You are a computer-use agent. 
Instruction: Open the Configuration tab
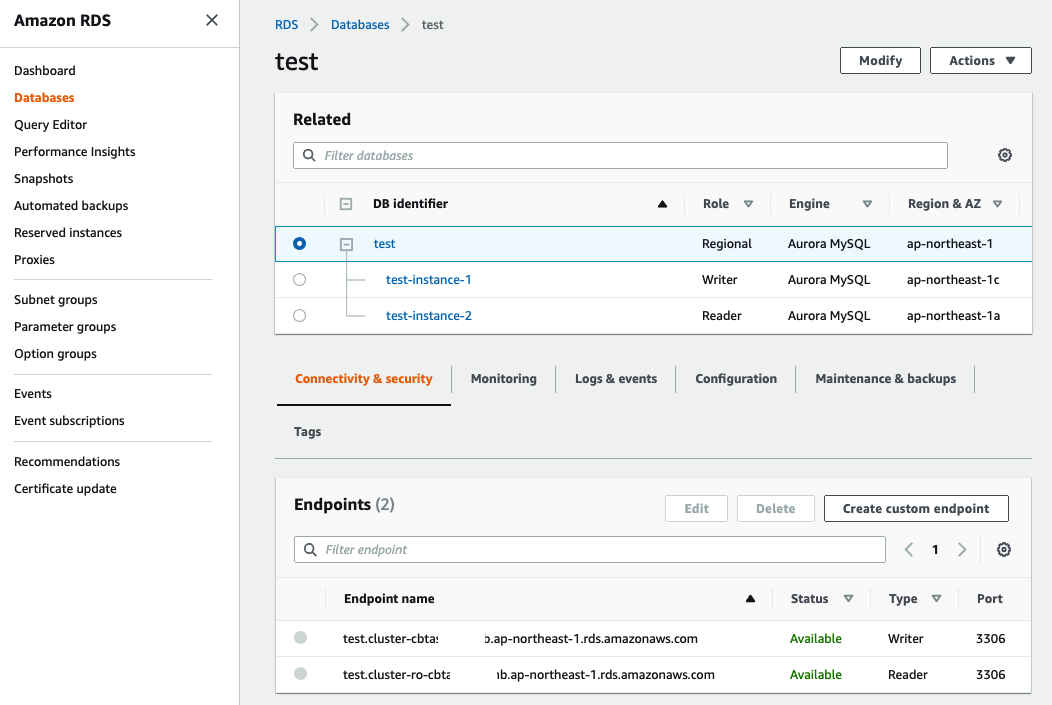click(736, 379)
